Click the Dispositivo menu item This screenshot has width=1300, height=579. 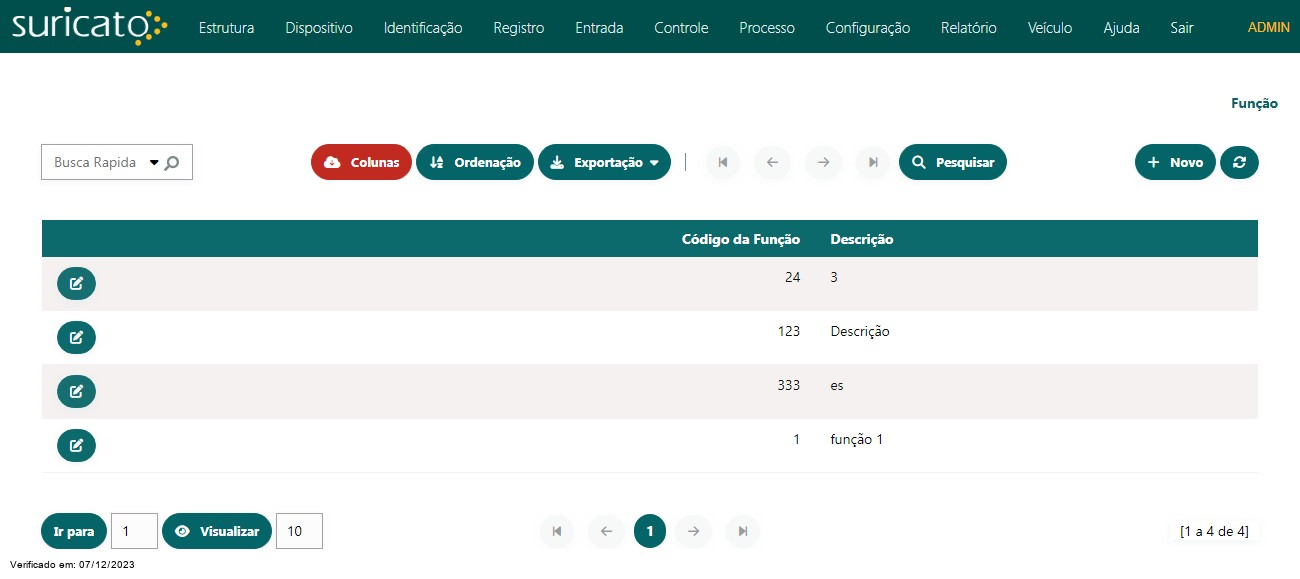click(318, 28)
